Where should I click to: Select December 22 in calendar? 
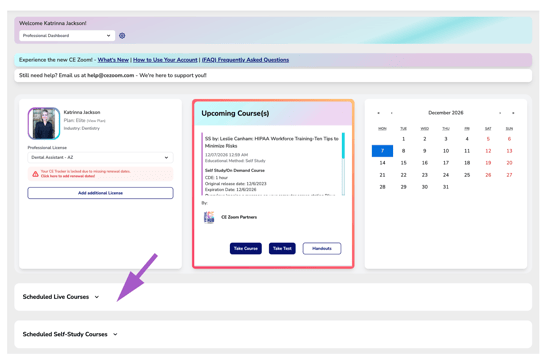[x=404, y=175]
